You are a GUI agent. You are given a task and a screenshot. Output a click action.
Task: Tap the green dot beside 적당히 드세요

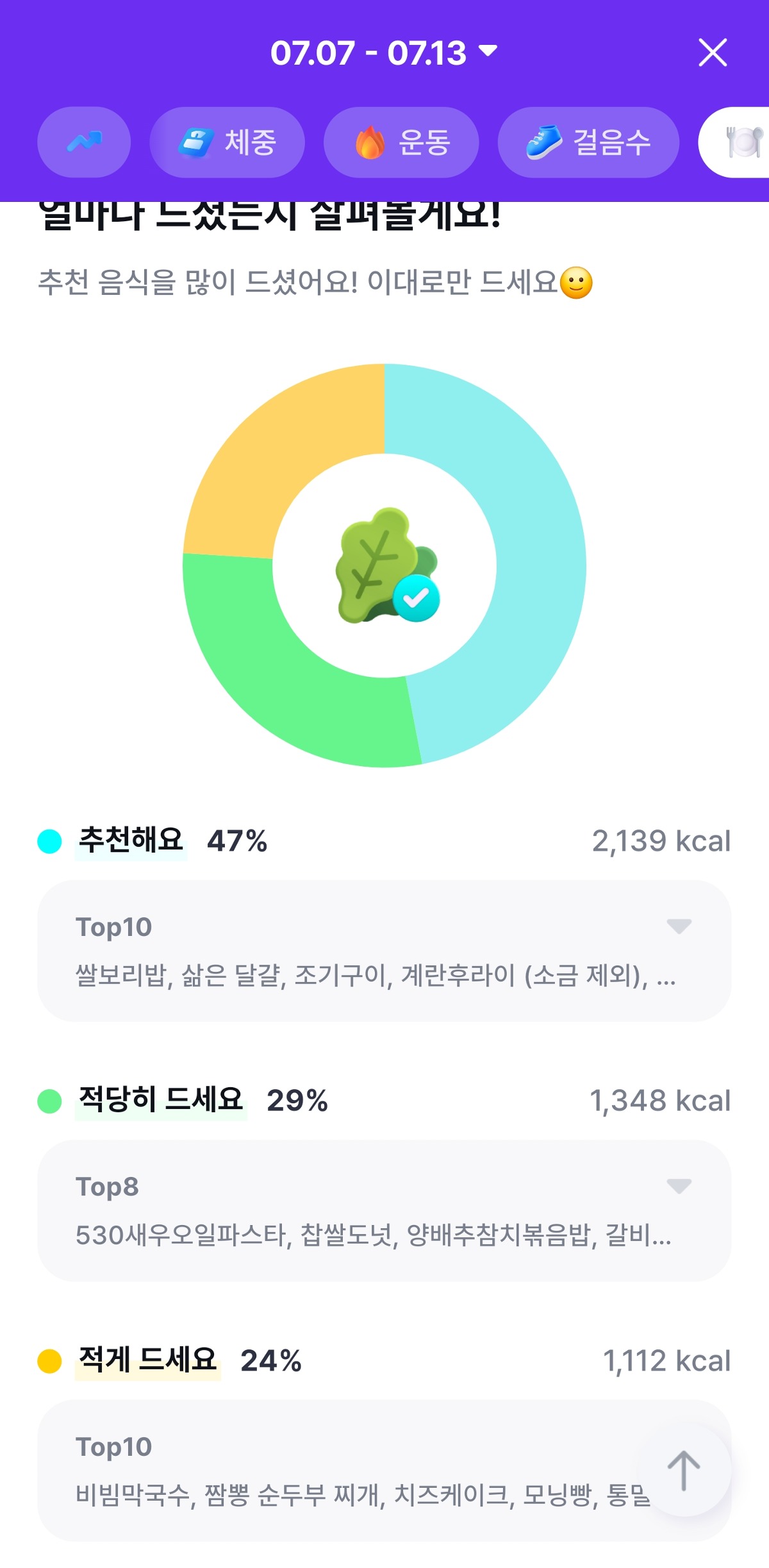point(49,1101)
